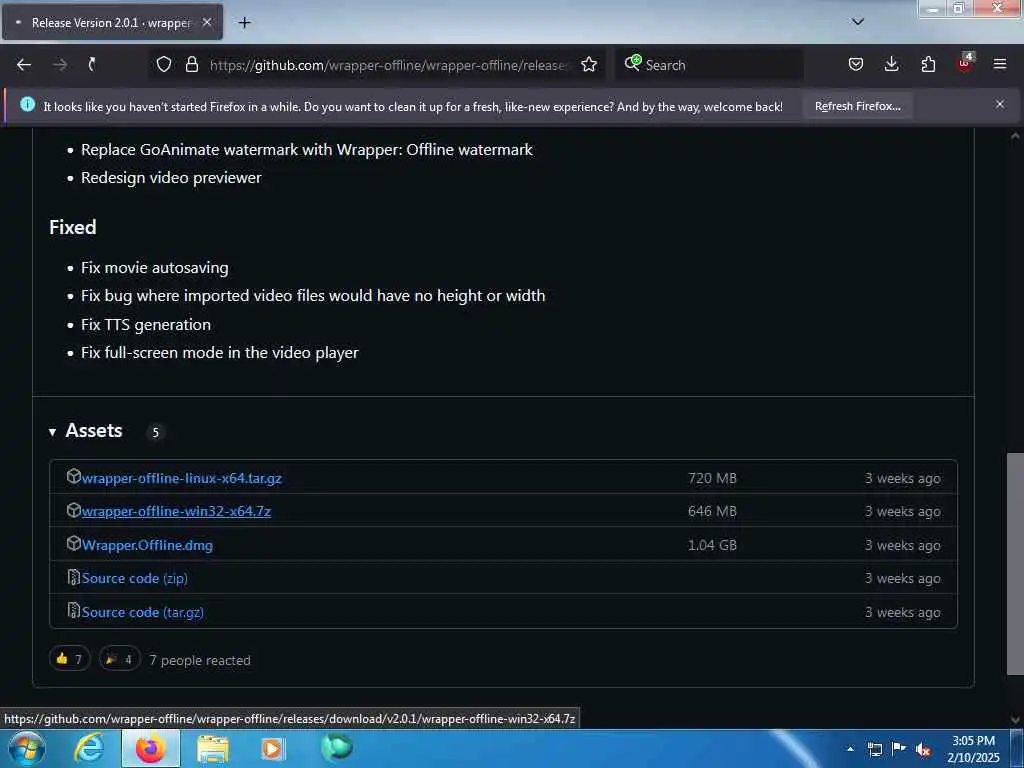The image size is (1024, 768).
Task: Click file icon beside Source code (tar.gz)
Action: 74,610
